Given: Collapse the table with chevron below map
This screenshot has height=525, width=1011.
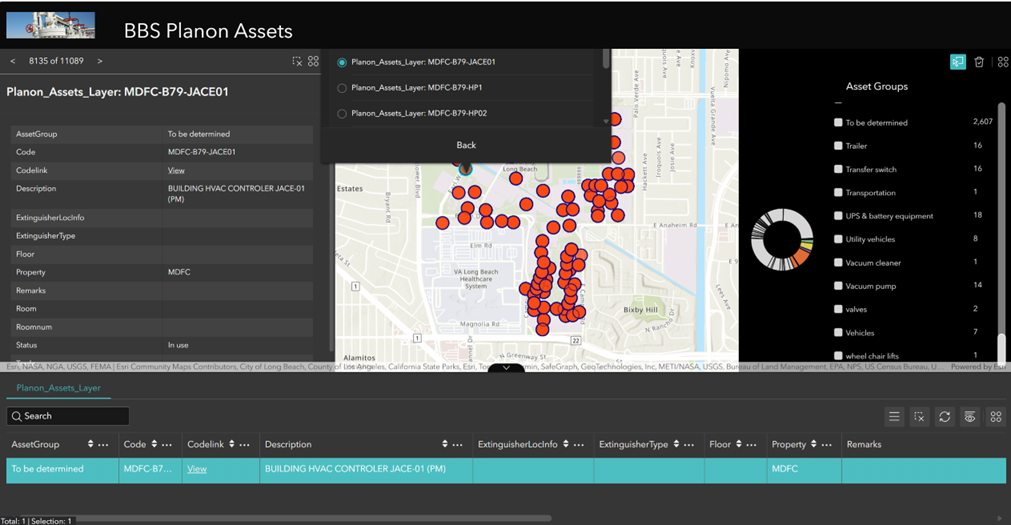Looking at the screenshot, I should [x=506, y=368].
